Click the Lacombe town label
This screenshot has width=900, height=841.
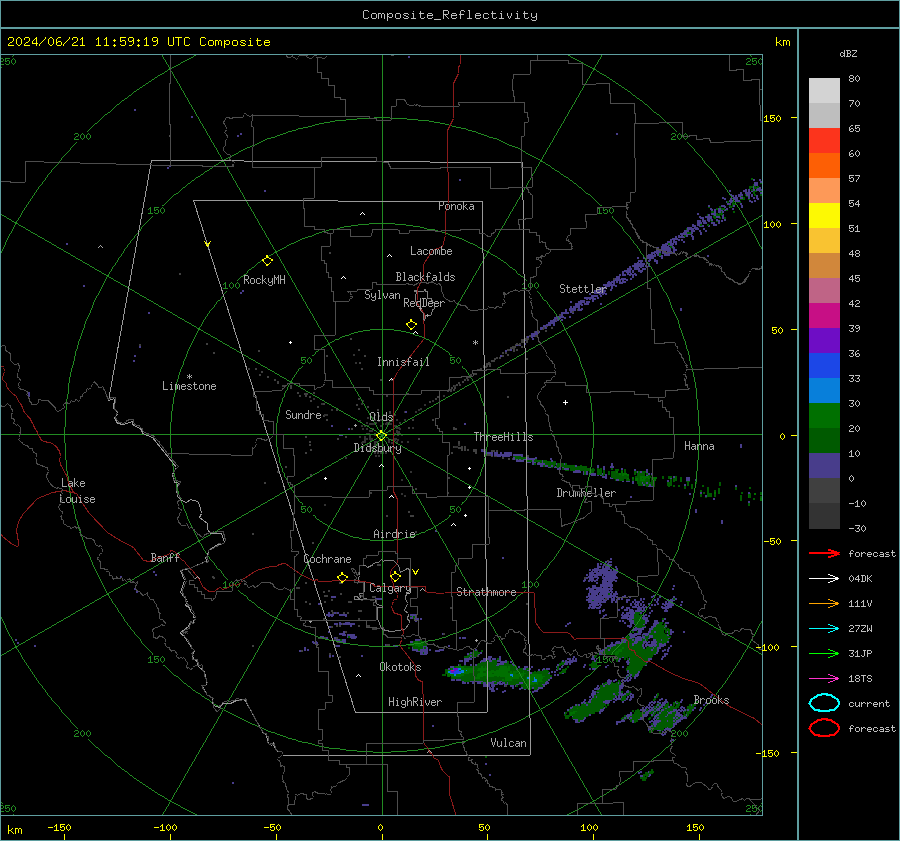[x=431, y=251]
